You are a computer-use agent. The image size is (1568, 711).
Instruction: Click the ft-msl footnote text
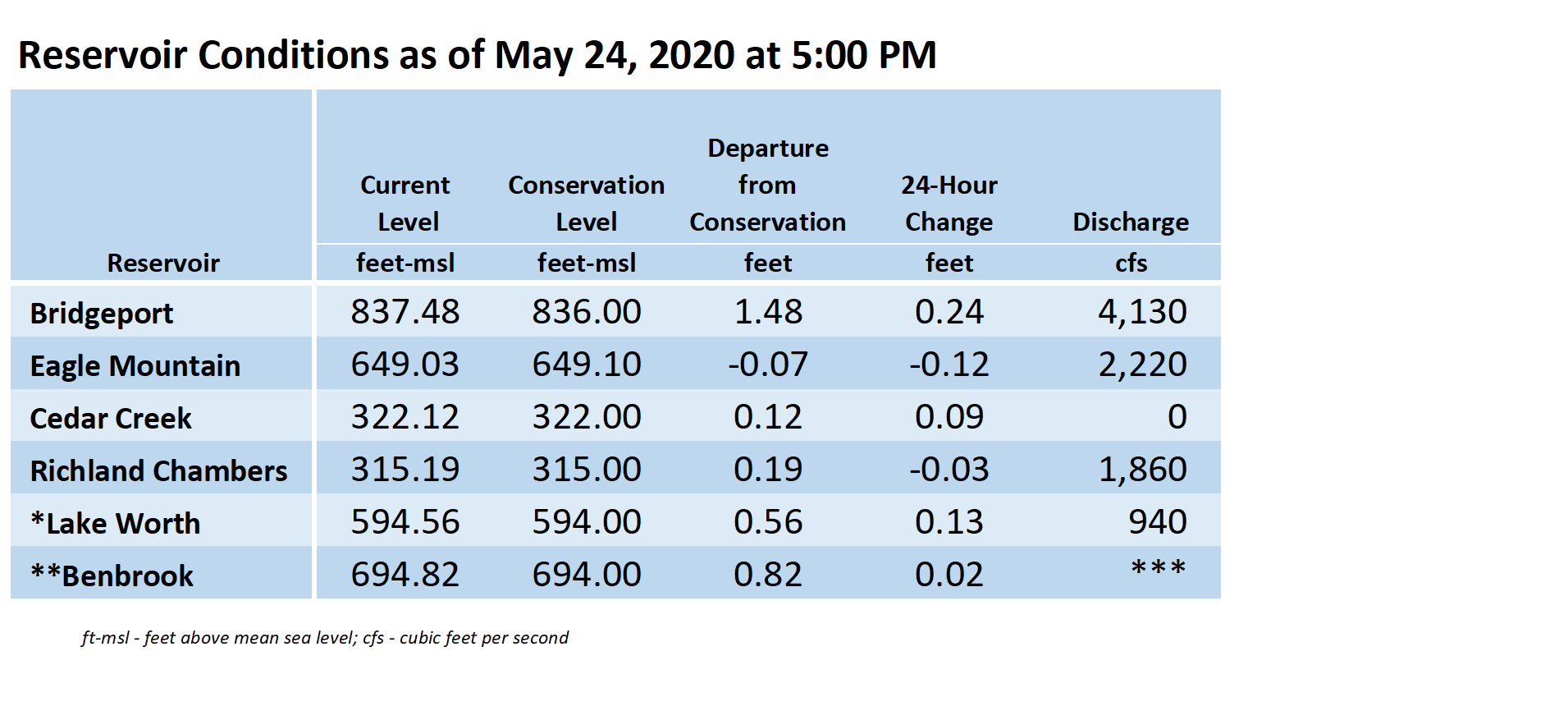pyautogui.click(x=325, y=638)
